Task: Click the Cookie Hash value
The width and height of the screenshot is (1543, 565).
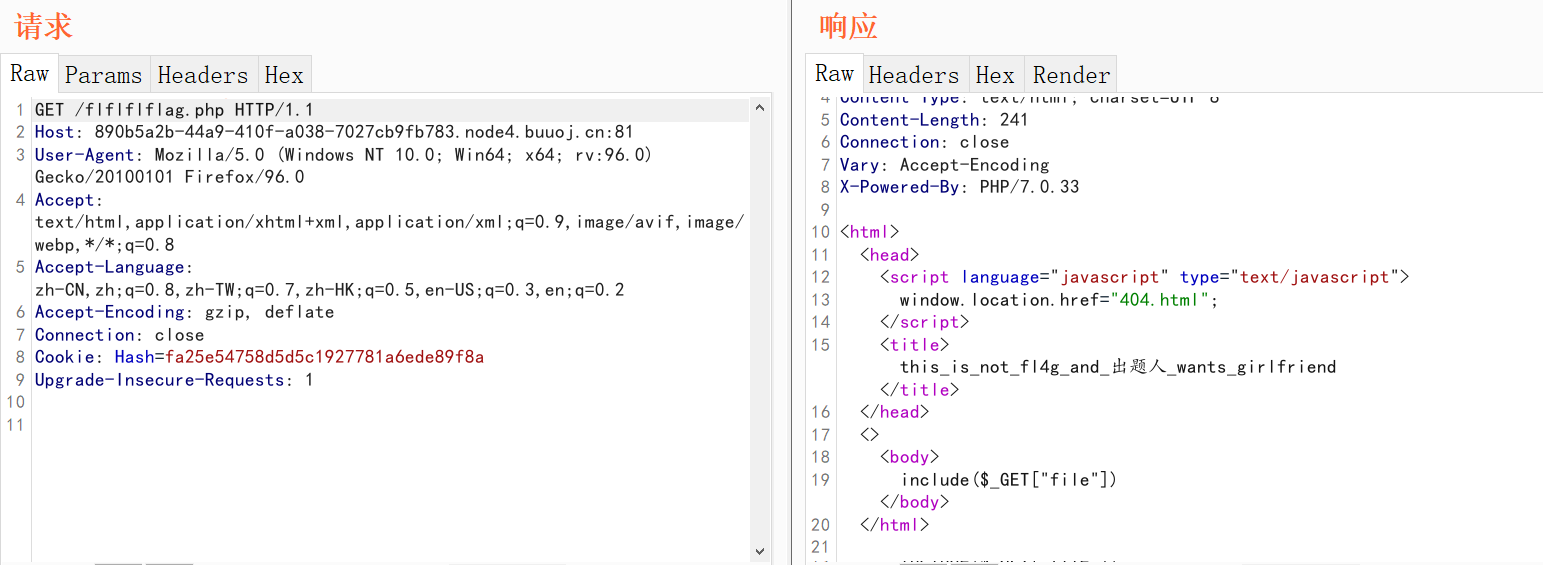Action: (324, 357)
